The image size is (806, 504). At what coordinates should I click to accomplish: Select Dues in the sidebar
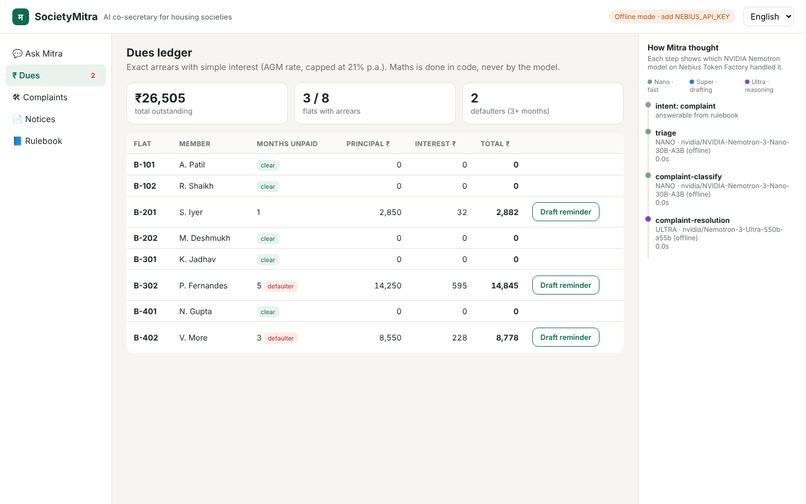56,76
